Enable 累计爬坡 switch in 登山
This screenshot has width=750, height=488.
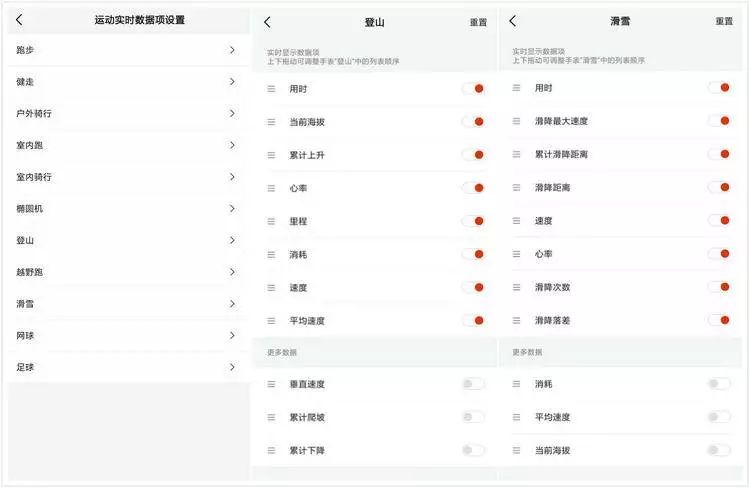[474, 417]
